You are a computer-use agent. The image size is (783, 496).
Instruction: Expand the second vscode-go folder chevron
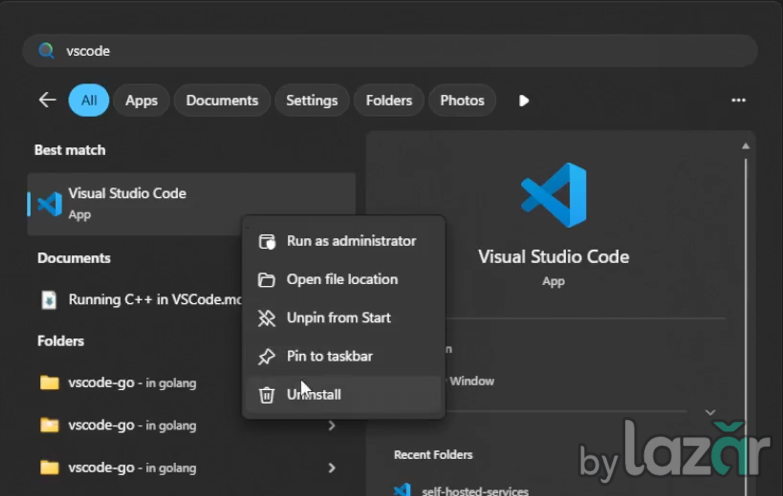coord(332,426)
